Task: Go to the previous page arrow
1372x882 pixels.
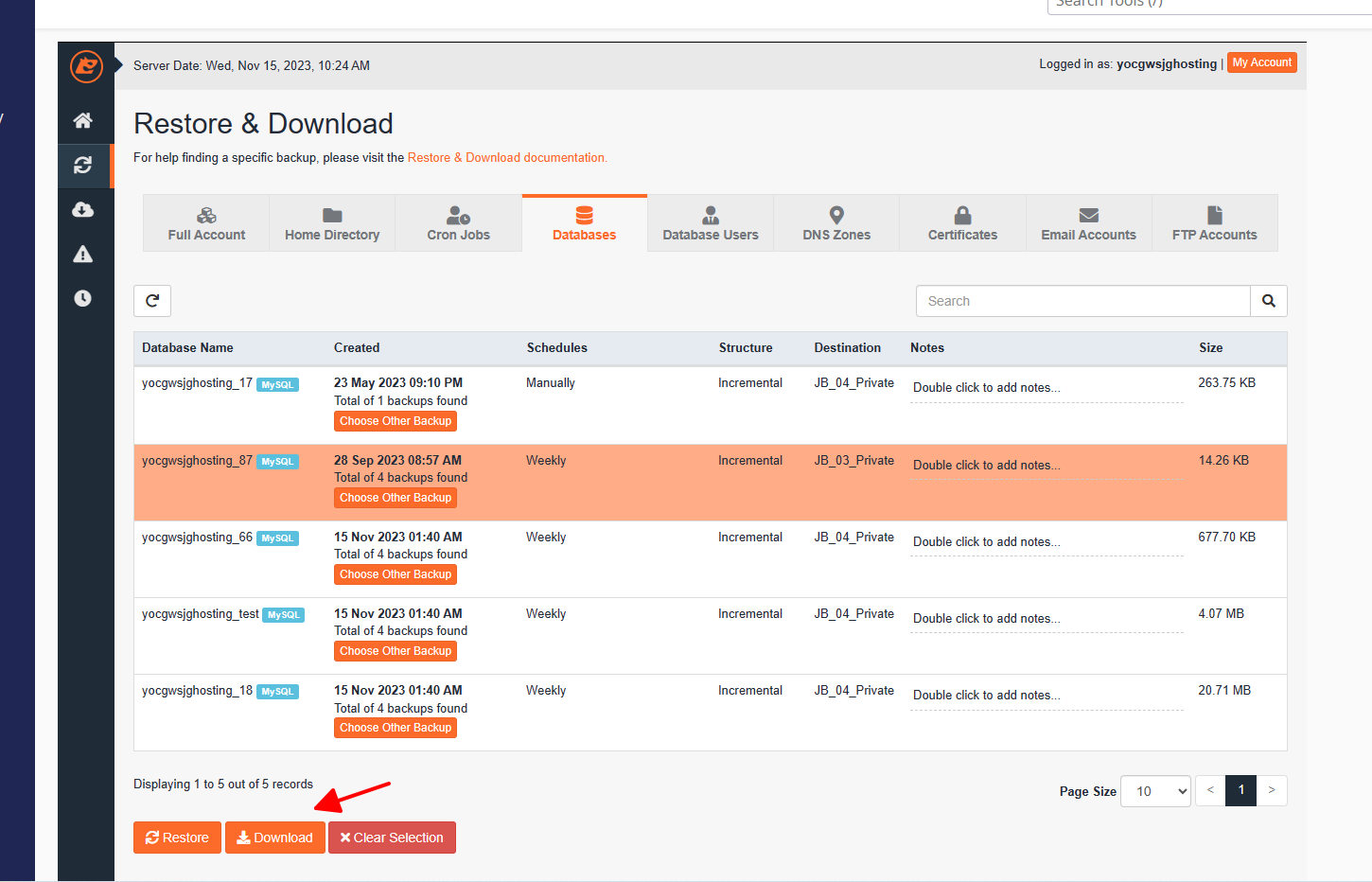Action: click(1210, 790)
